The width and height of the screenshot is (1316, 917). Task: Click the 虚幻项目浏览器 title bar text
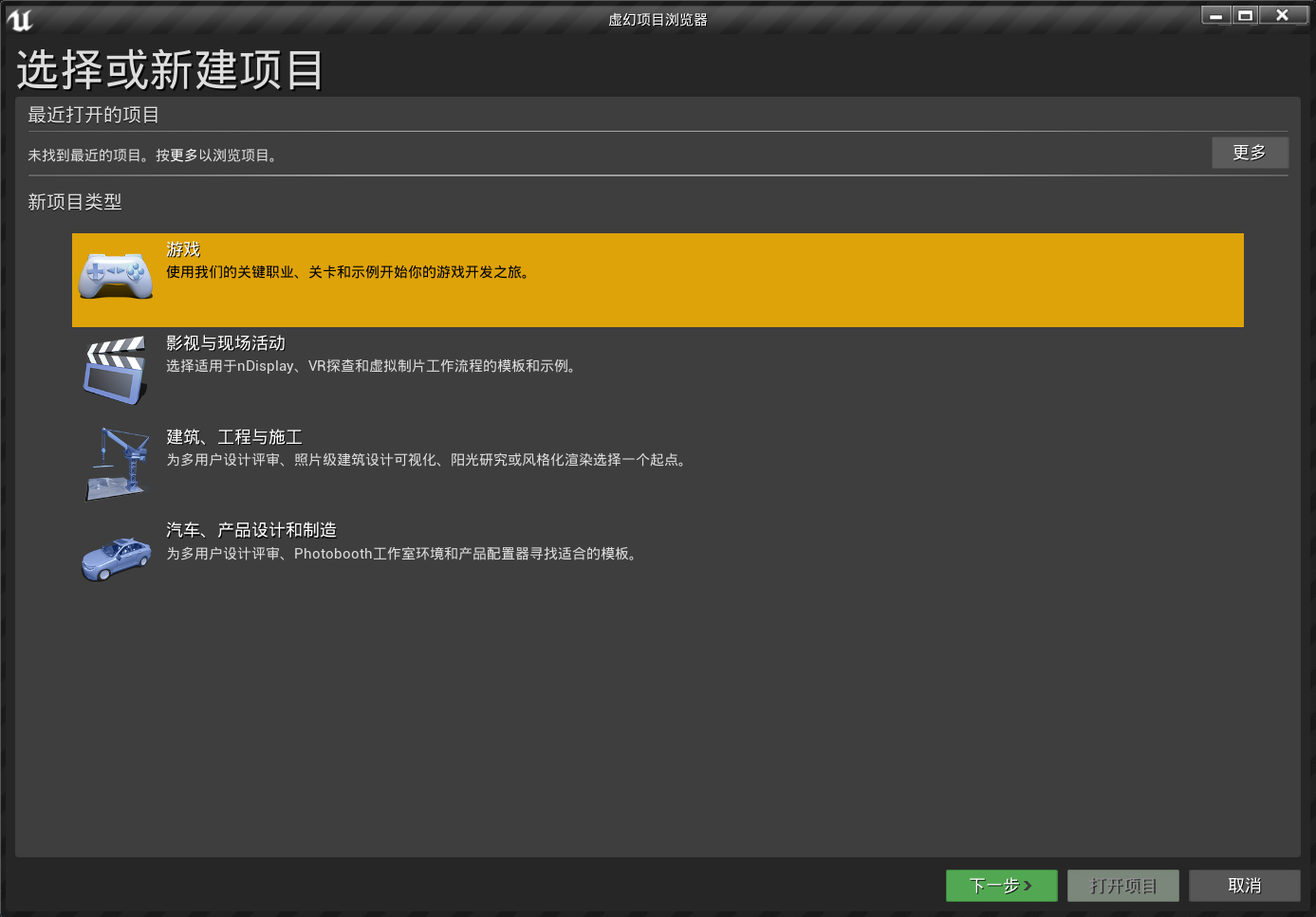coord(658,20)
